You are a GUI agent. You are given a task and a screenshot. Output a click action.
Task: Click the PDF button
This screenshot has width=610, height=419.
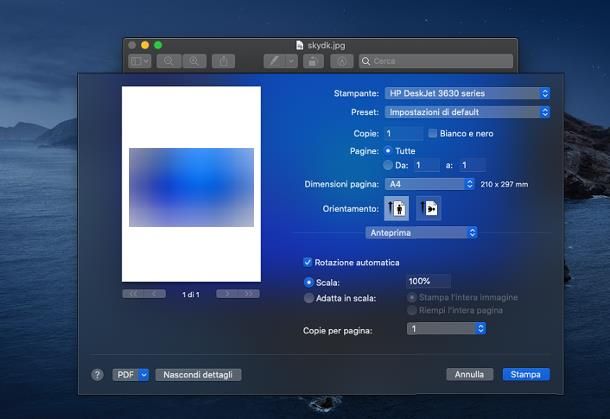click(126, 375)
